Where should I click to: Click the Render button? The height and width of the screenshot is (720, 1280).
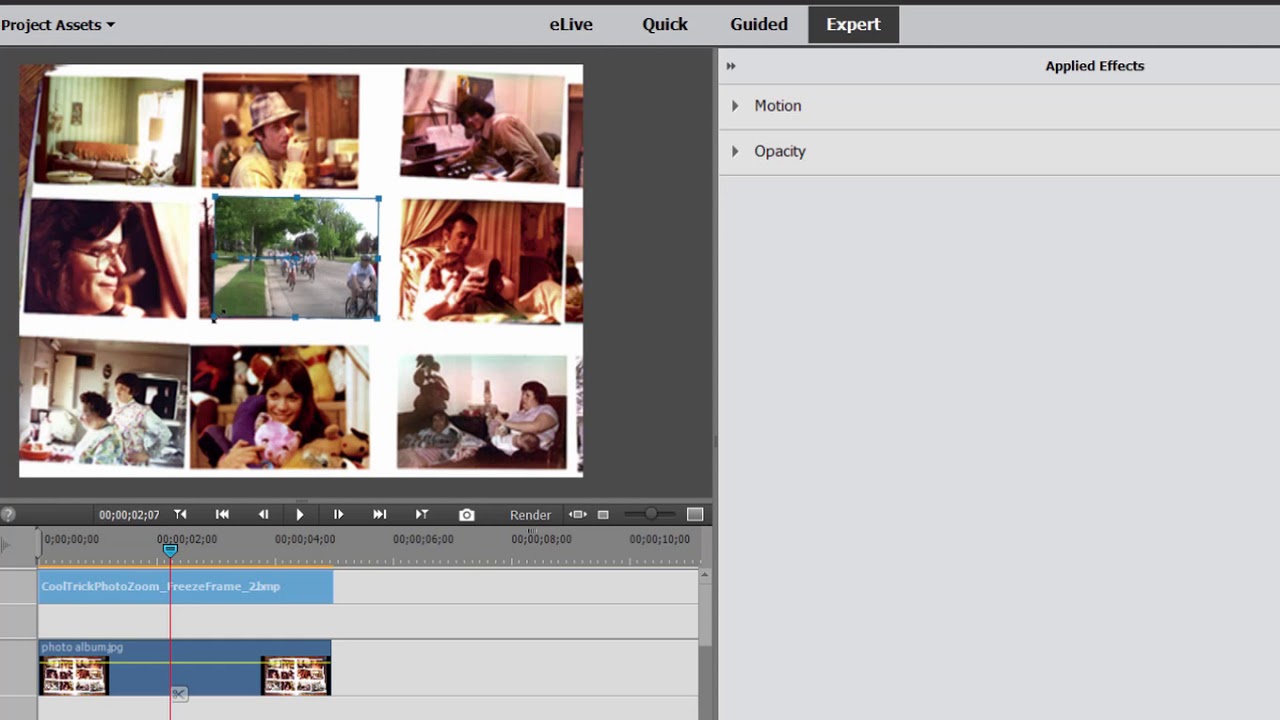tap(530, 515)
